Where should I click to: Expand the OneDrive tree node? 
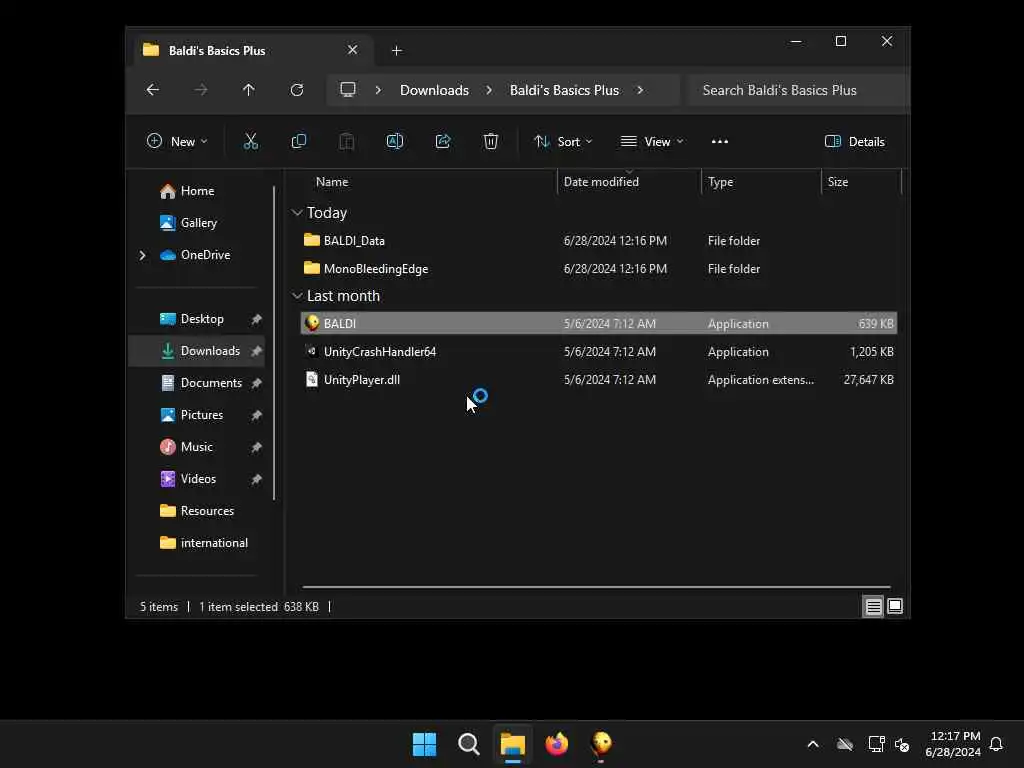142,255
